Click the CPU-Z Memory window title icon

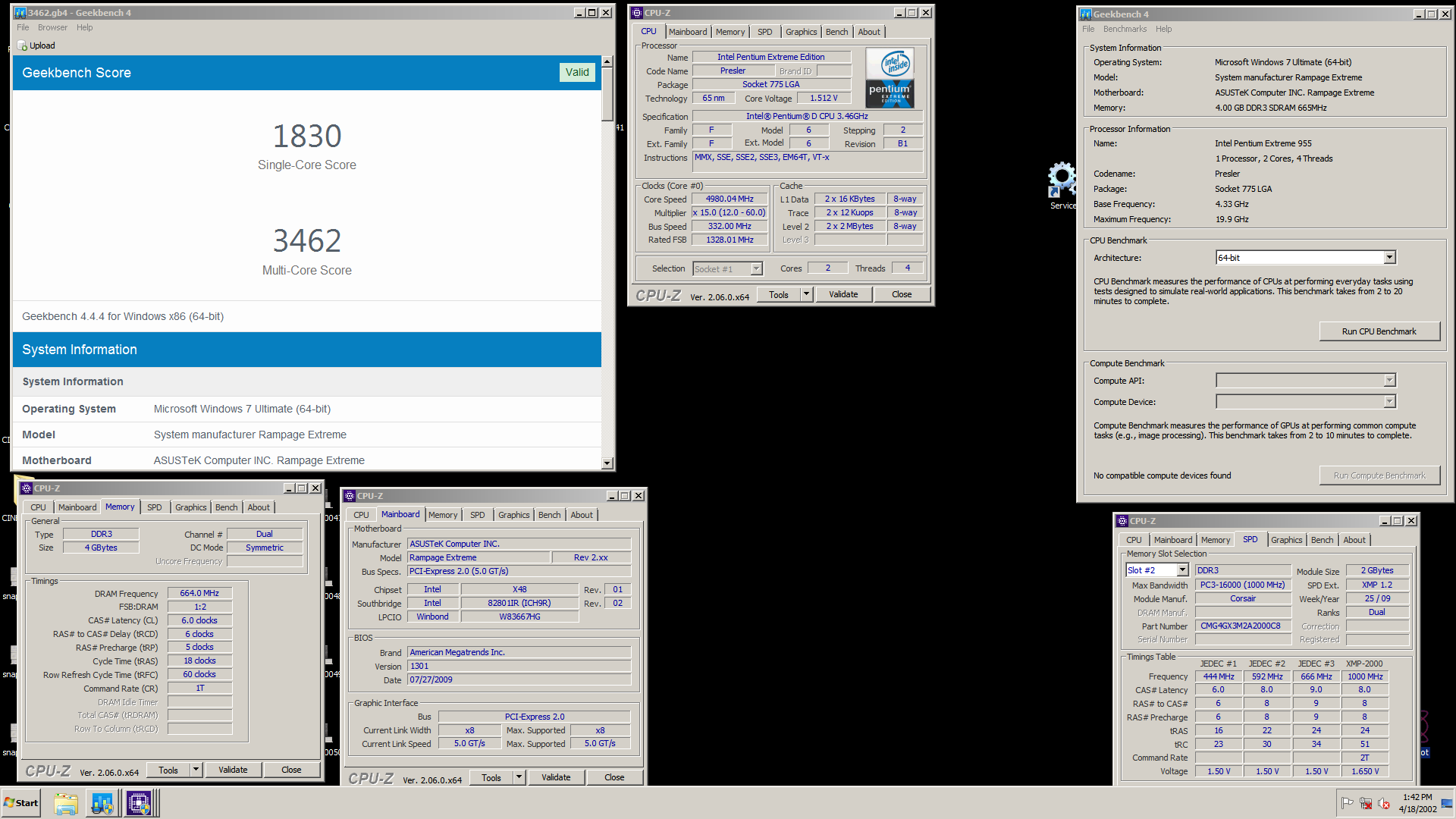(x=27, y=488)
